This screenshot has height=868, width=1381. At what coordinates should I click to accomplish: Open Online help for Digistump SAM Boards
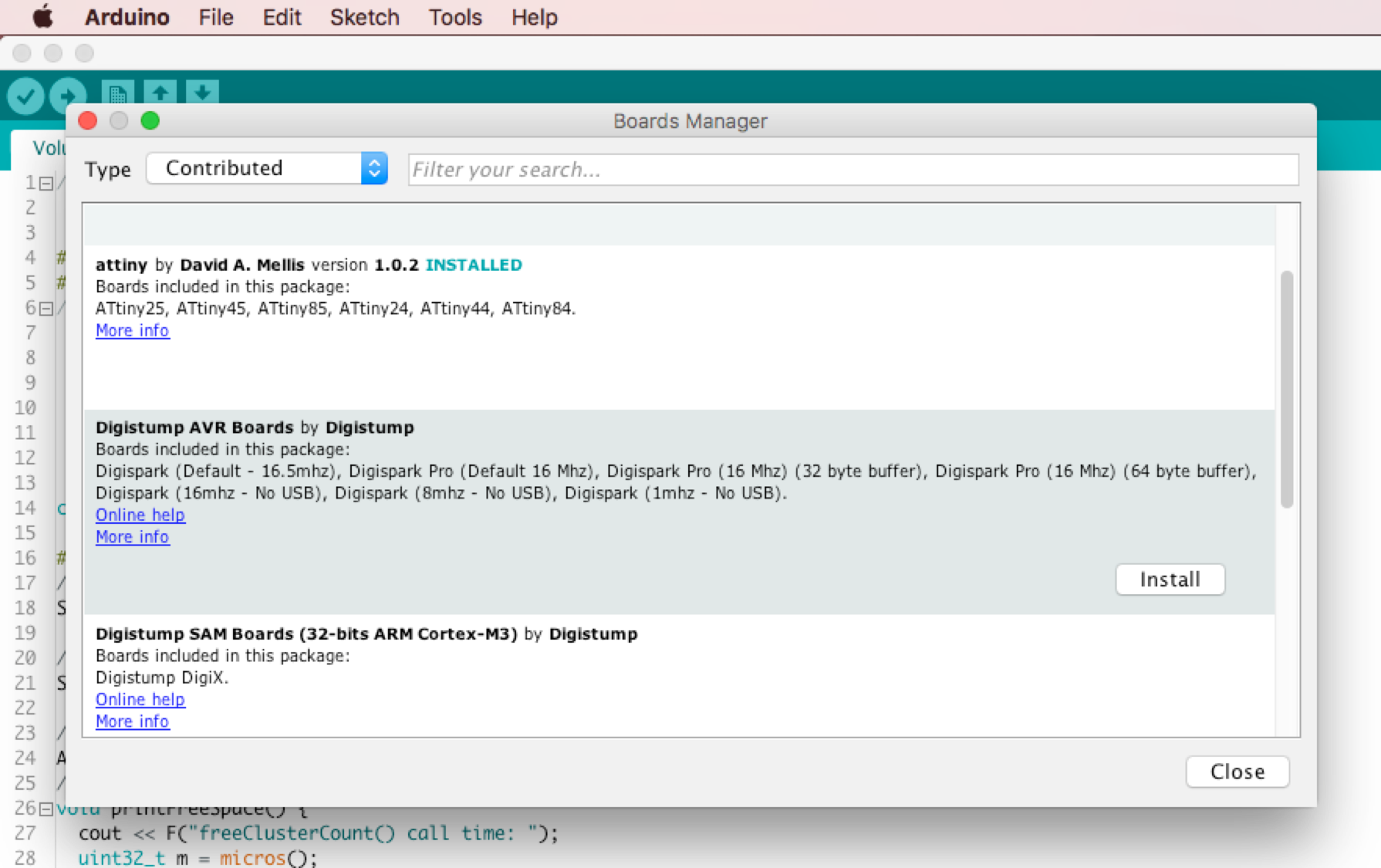(140, 699)
